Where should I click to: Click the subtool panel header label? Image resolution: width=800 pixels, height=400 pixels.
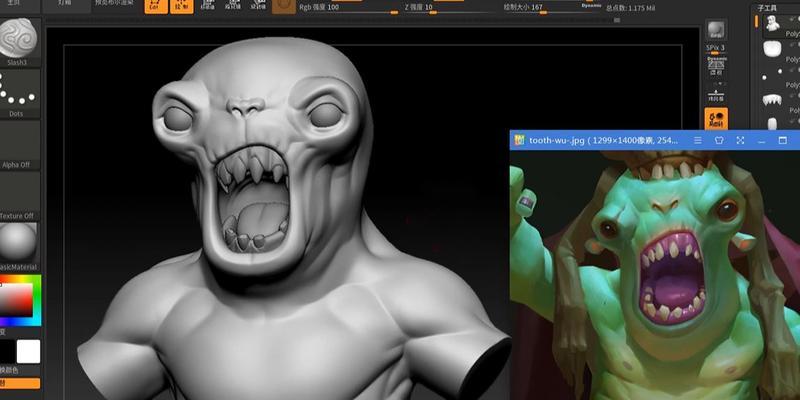(x=766, y=8)
